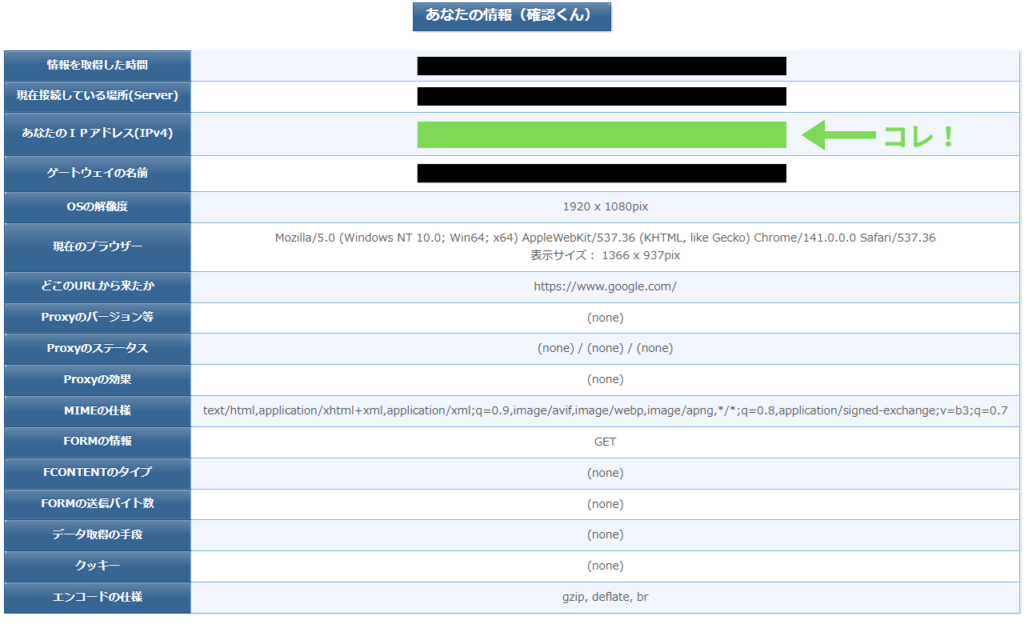
Task: Select the "OSの解像度" header cell
Action: [97, 207]
